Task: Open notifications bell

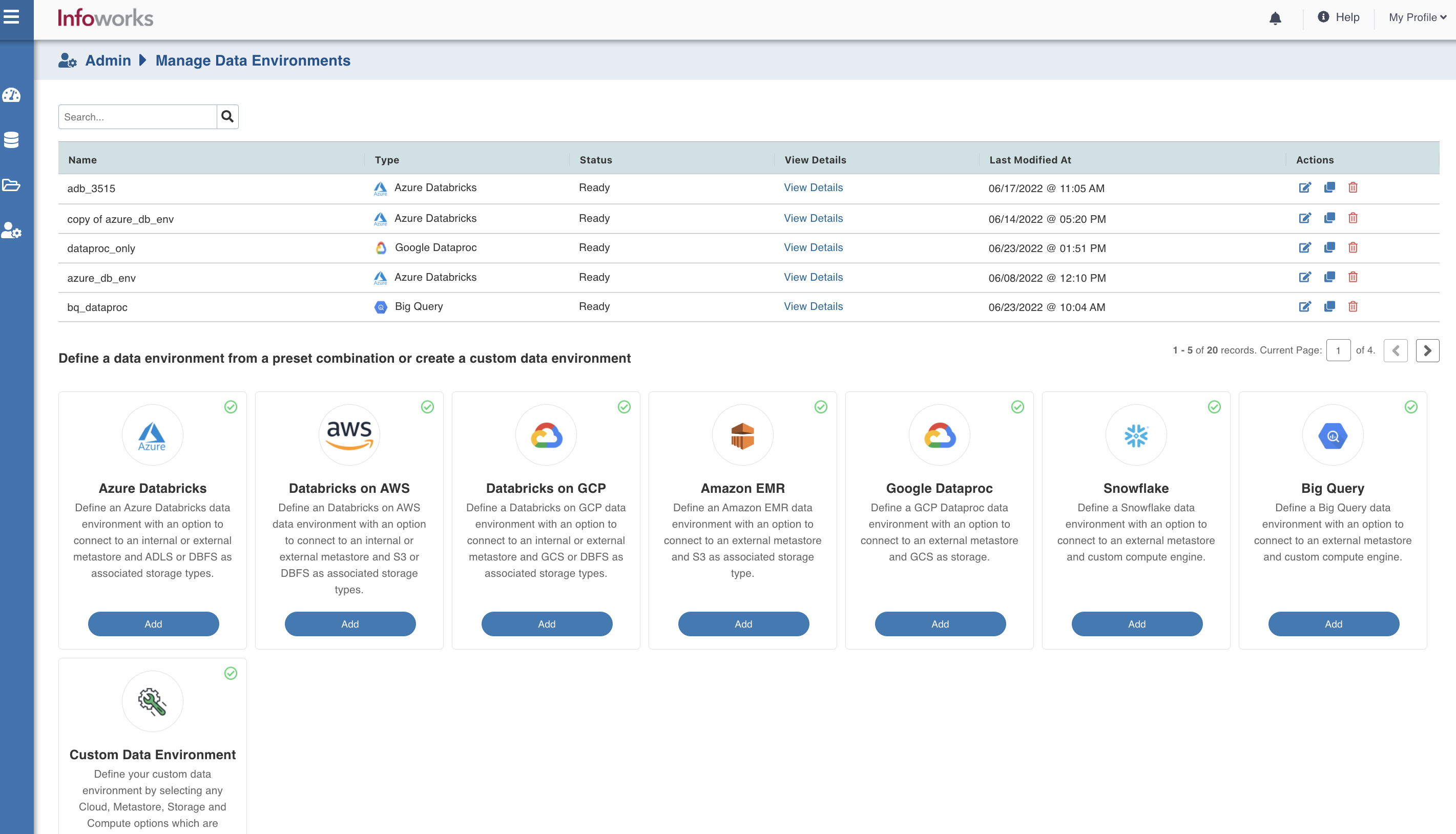Action: click(x=1275, y=18)
